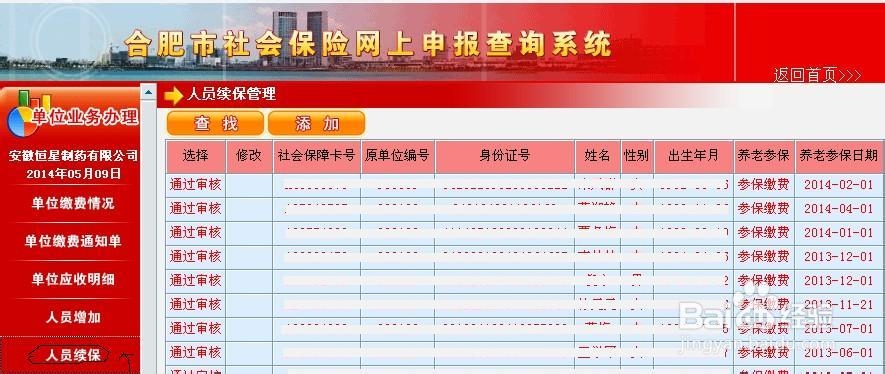
Task: Click the 合肥市社会保险网上申报查询系统 banner title
Action: pos(368,45)
